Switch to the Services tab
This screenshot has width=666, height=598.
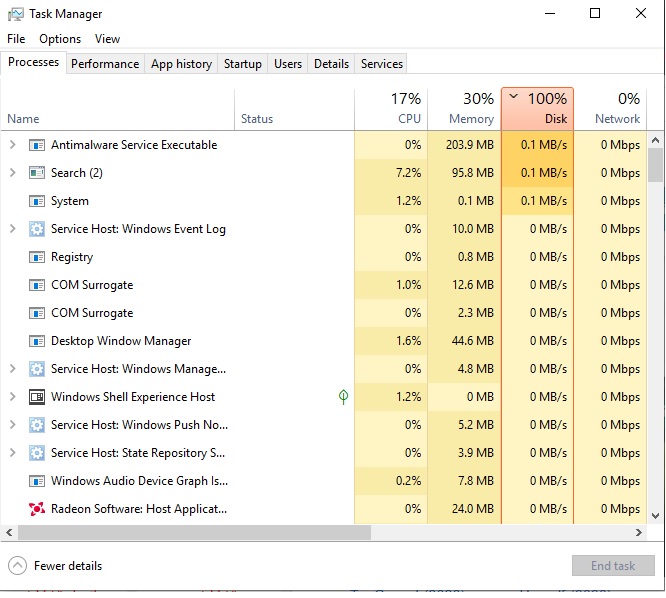[381, 64]
